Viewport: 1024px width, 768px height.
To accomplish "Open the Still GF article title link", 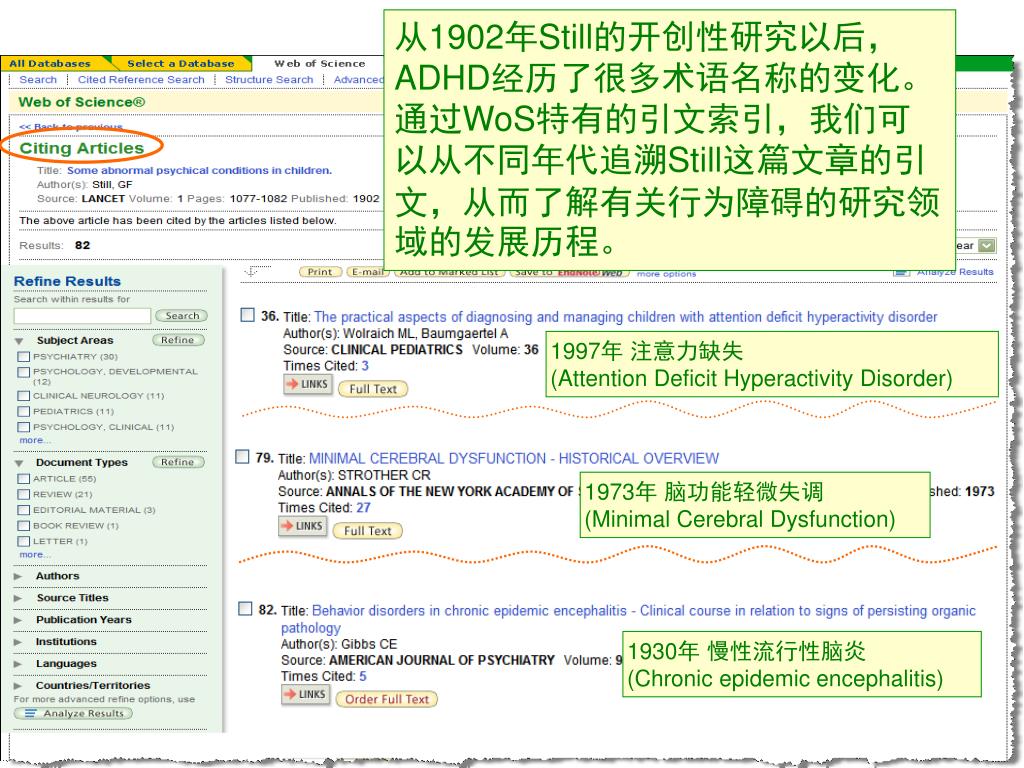I will coord(199,170).
